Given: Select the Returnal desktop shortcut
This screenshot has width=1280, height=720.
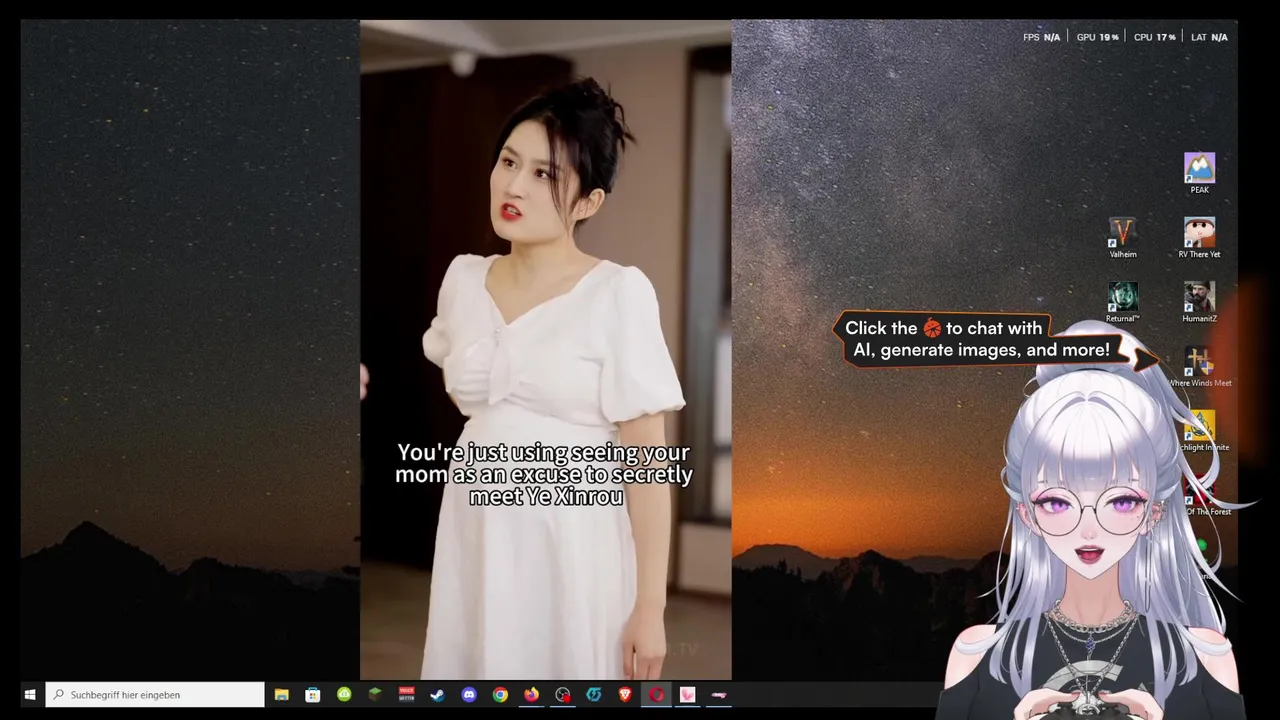Looking at the screenshot, I should tap(1123, 302).
